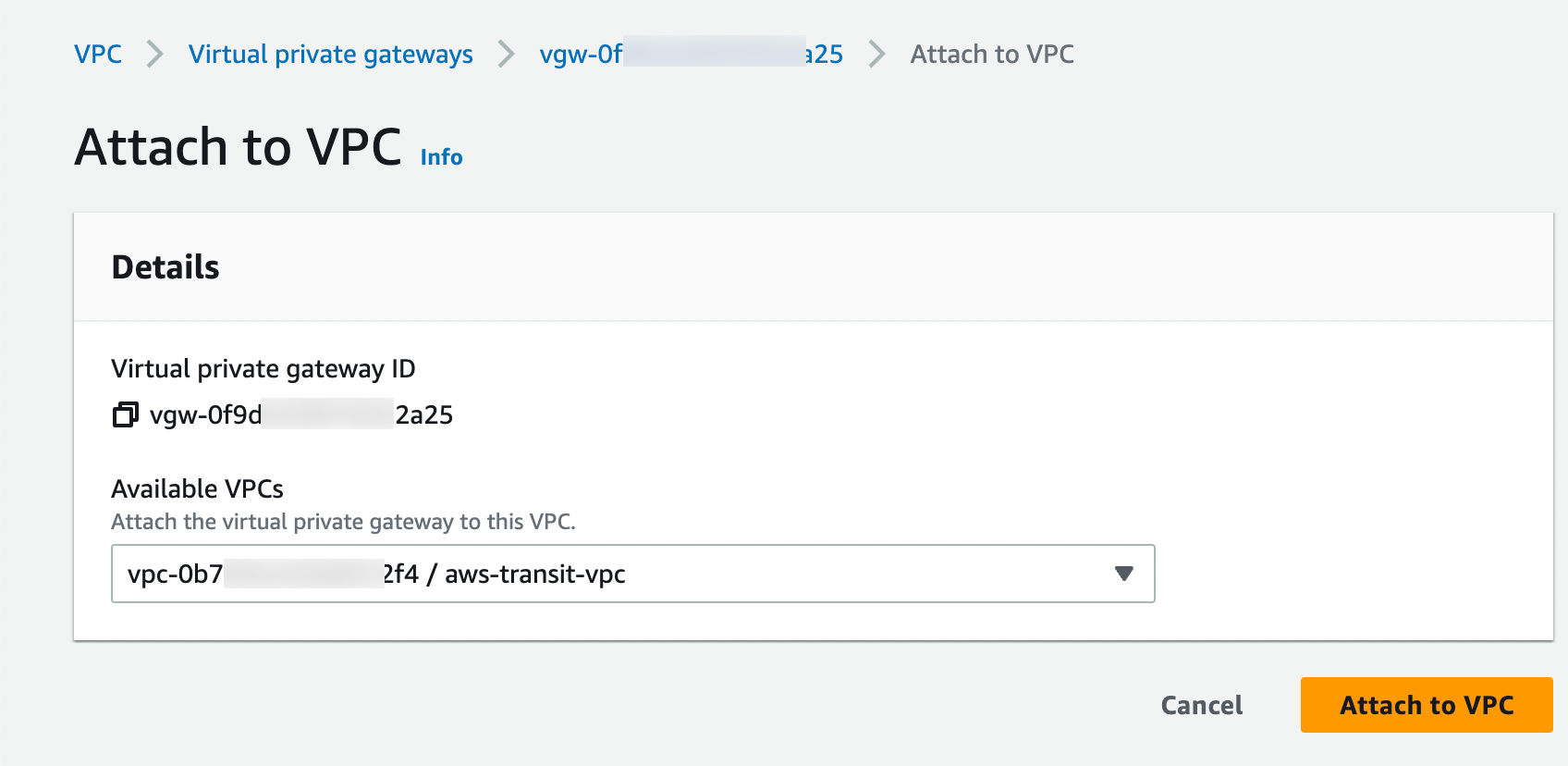Click the dropdown caret in Available VPCs field

(x=1123, y=574)
